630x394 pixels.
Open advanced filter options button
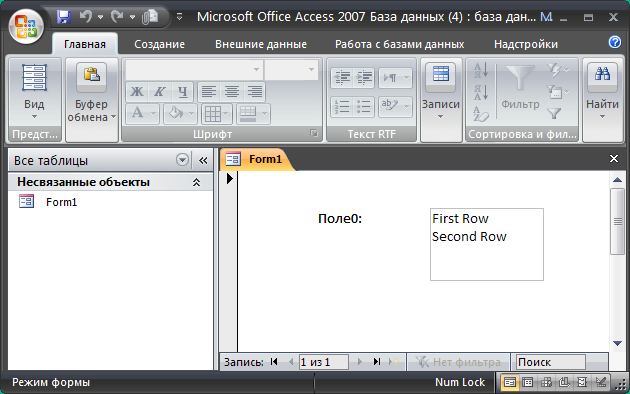point(558,92)
